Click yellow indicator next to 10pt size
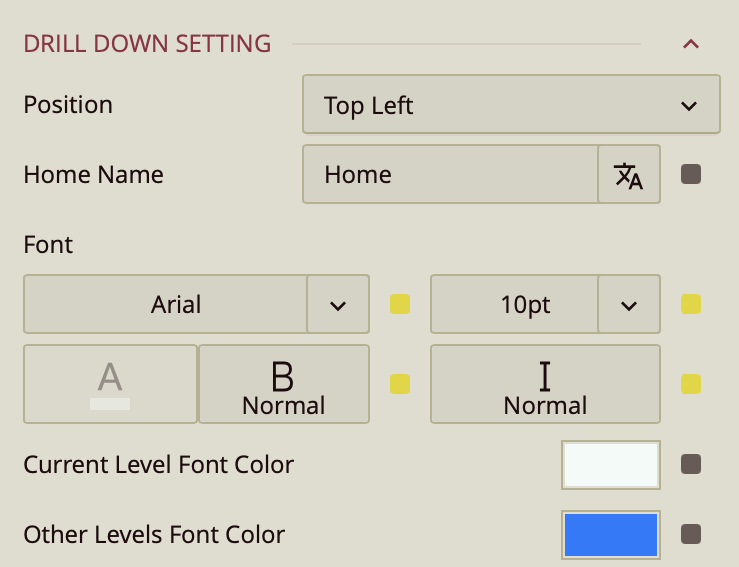Viewport: 739px width, 567px height. click(690, 304)
